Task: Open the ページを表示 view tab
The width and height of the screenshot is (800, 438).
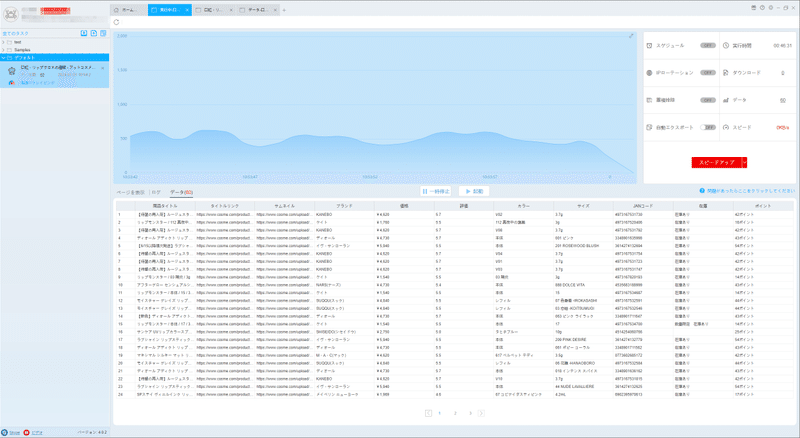Action: click(131, 192)
